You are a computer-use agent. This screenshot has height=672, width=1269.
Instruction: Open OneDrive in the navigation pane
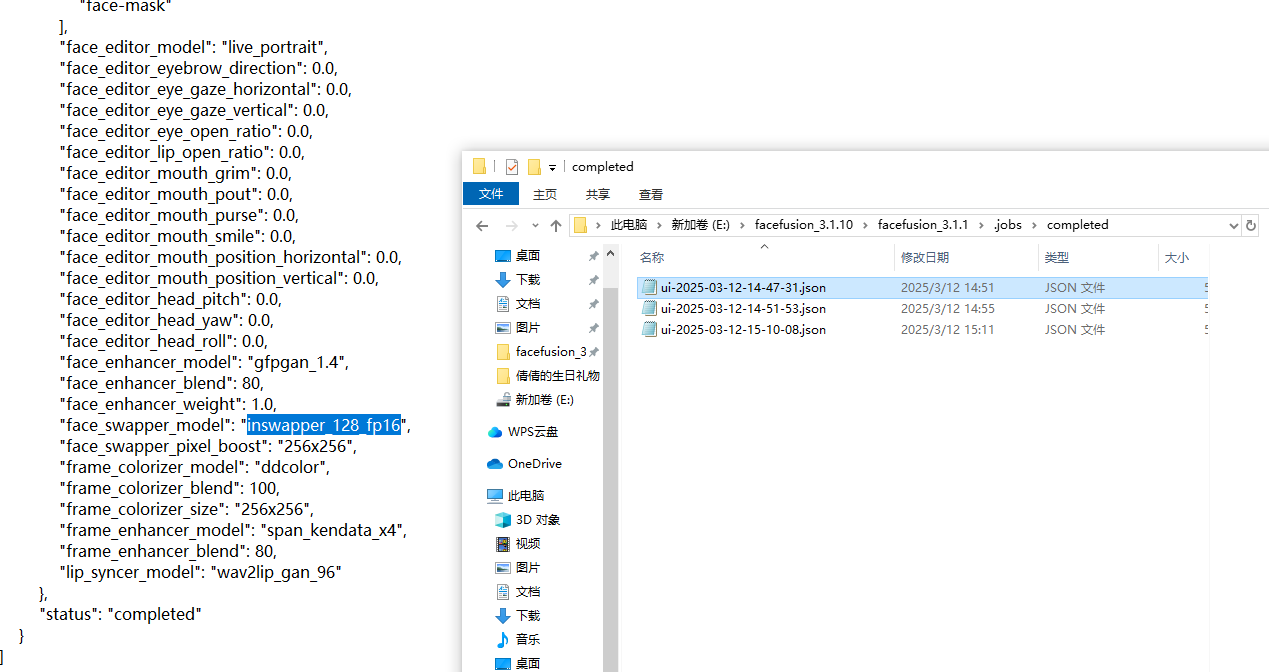[x=534, y=464]
